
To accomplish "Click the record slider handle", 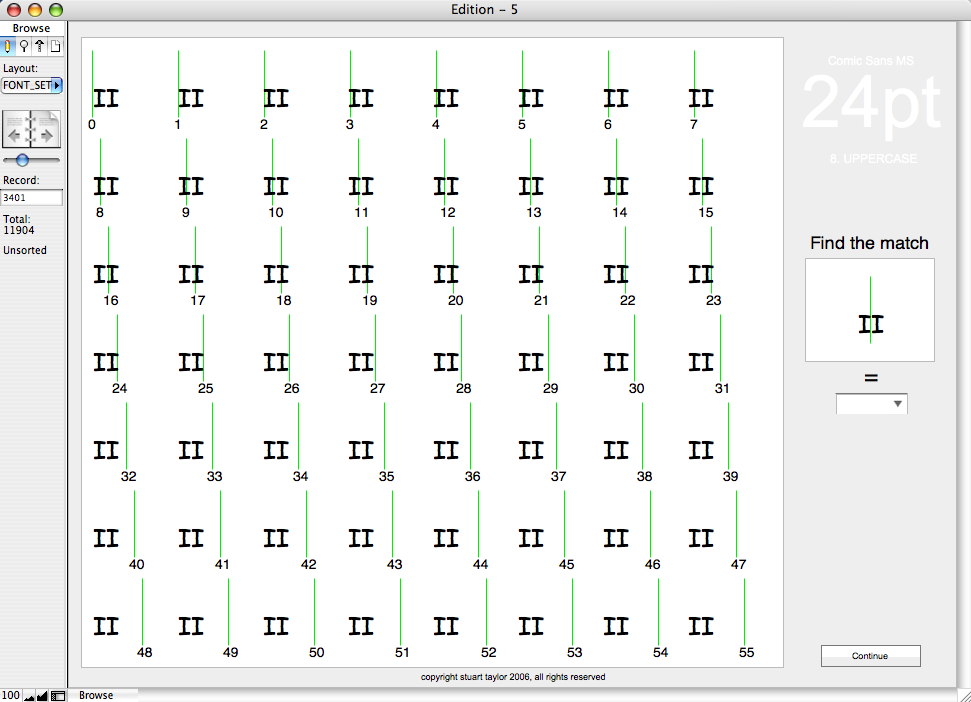I will click(x=22, y=160).
